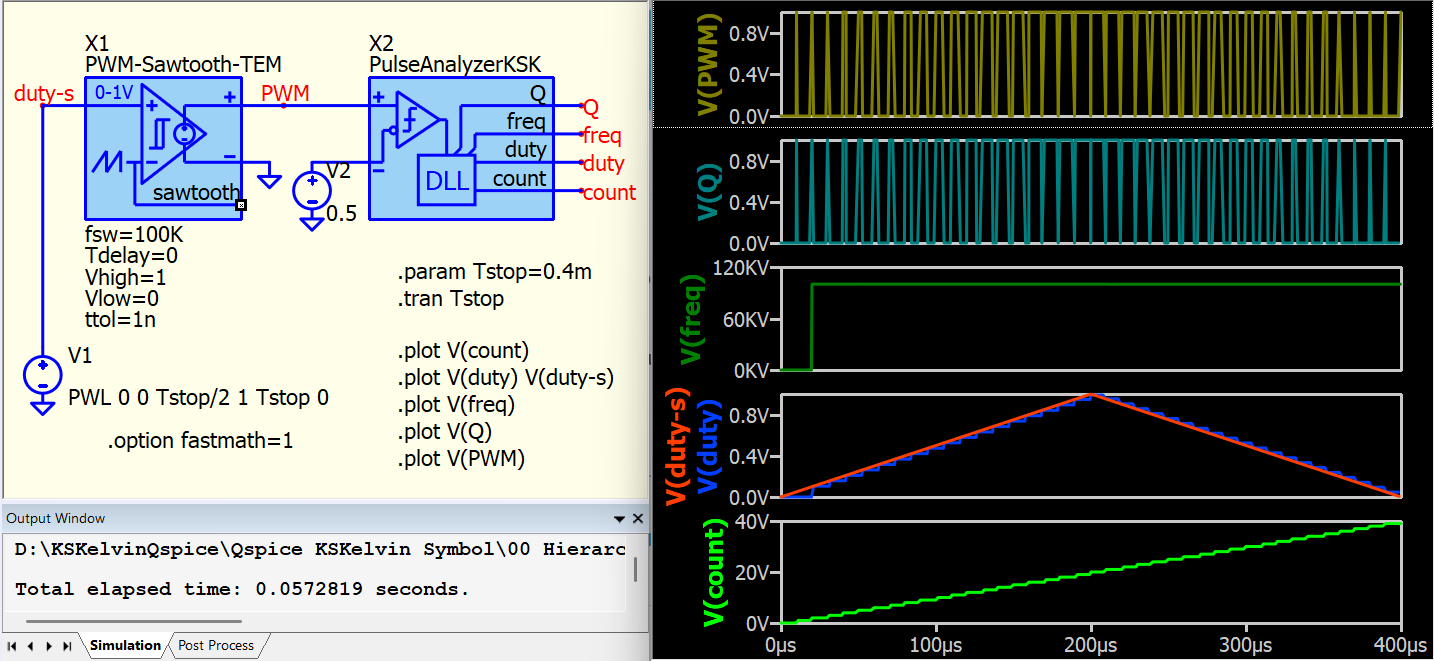The height and width of the screenshot is (661, 1434).
Task: Click the DLL block inside X2
Action: 444,181
